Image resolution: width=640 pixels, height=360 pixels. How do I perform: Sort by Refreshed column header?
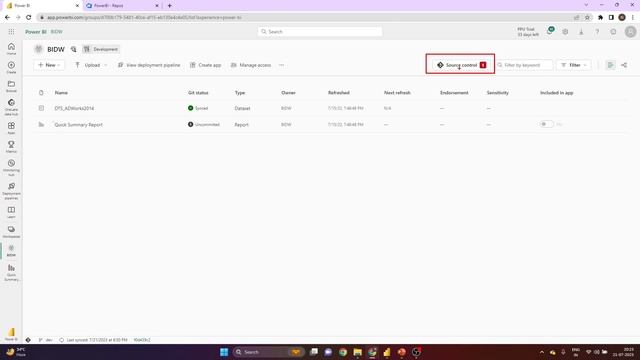[338, 93]
